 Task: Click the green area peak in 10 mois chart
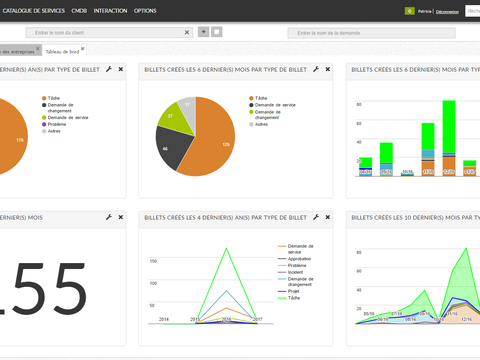[466, 248]
